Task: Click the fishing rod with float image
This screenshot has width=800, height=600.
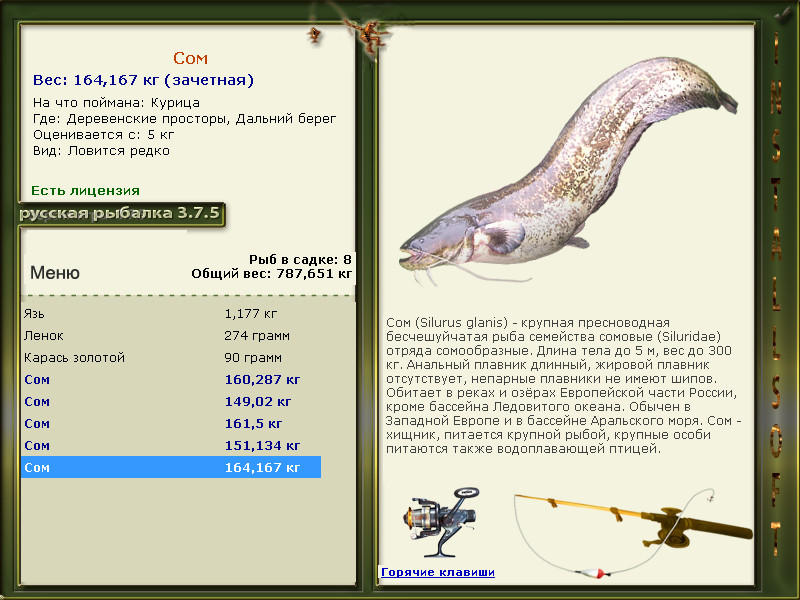Action: (633, 533)
